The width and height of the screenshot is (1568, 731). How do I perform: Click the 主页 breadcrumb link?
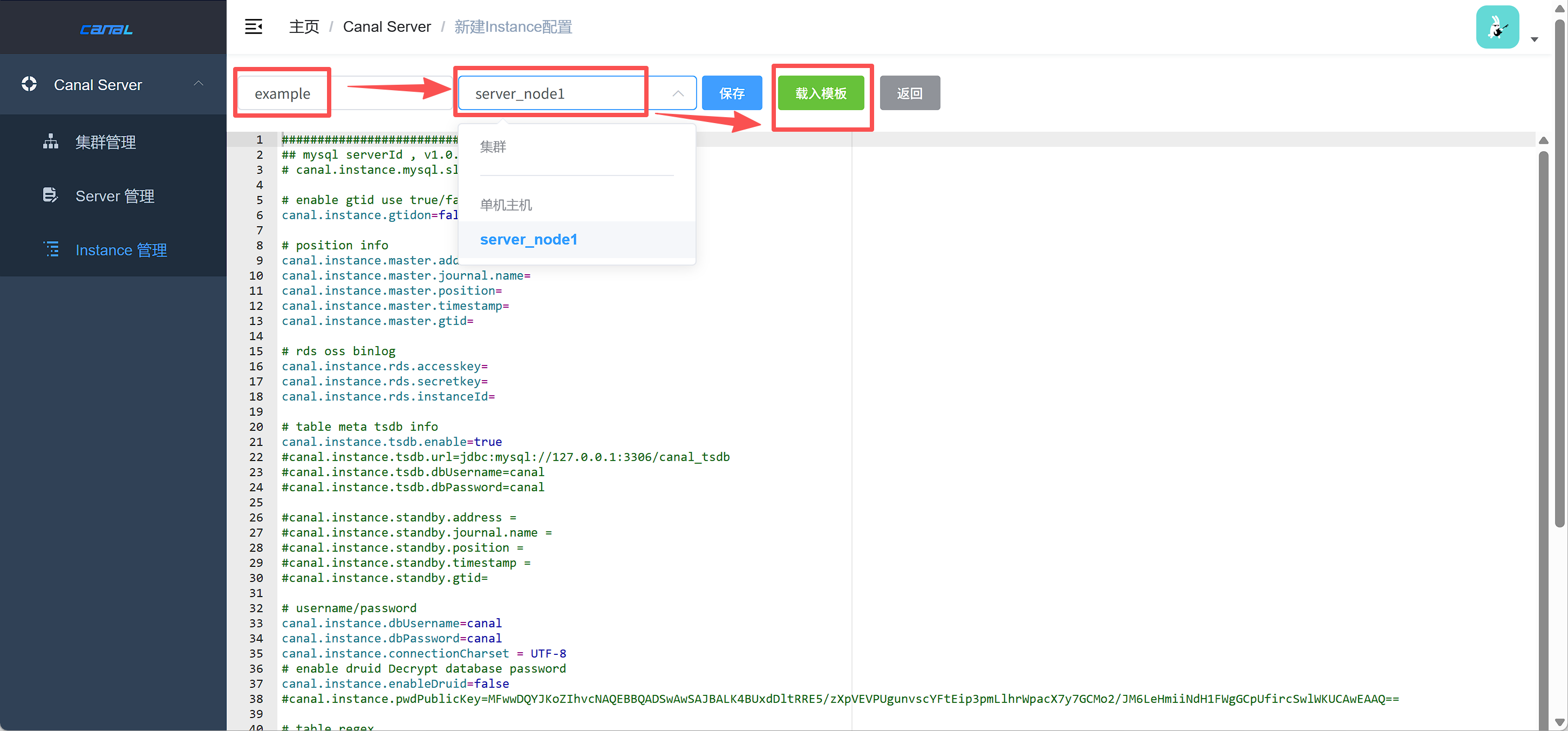click(x=304, y=27)
